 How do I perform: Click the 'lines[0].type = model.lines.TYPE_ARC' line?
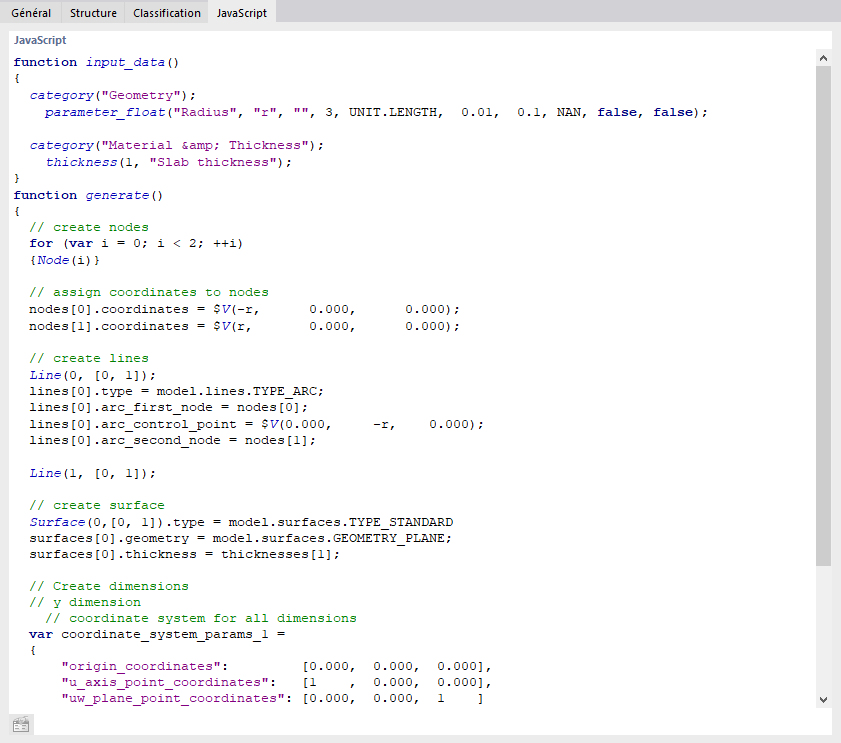click(176, 392)
